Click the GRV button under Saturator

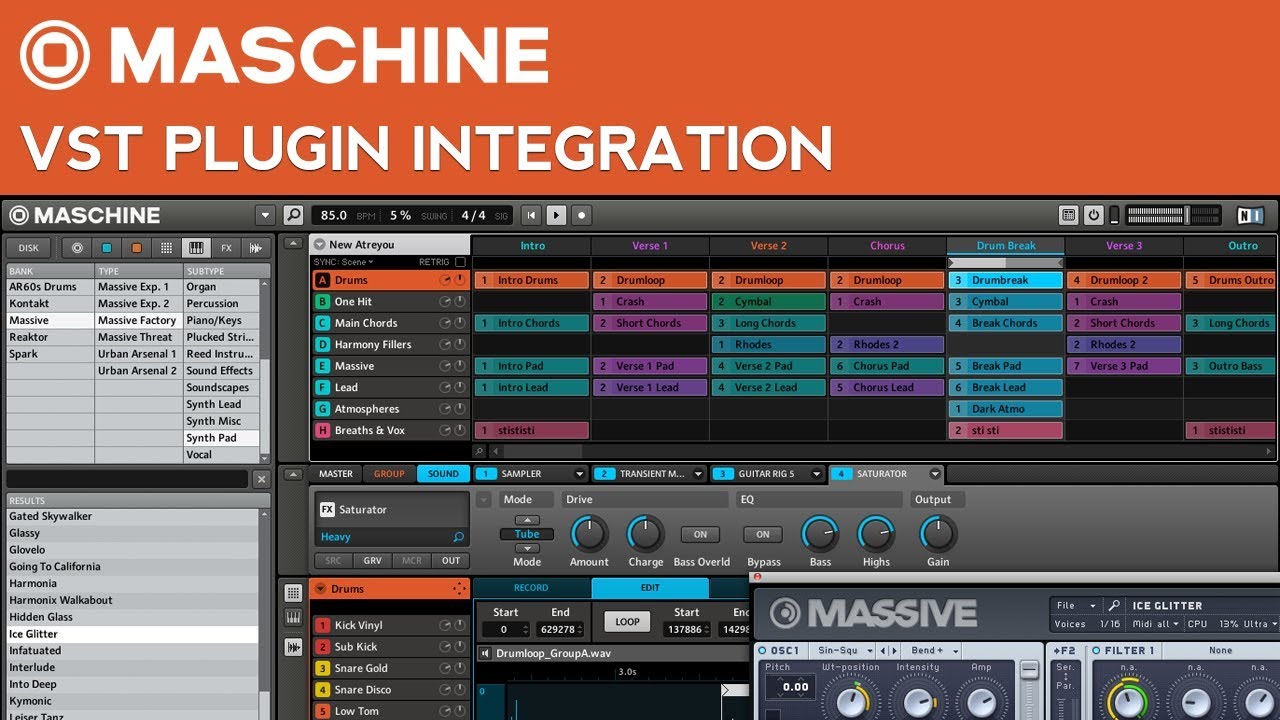(372, 561)
